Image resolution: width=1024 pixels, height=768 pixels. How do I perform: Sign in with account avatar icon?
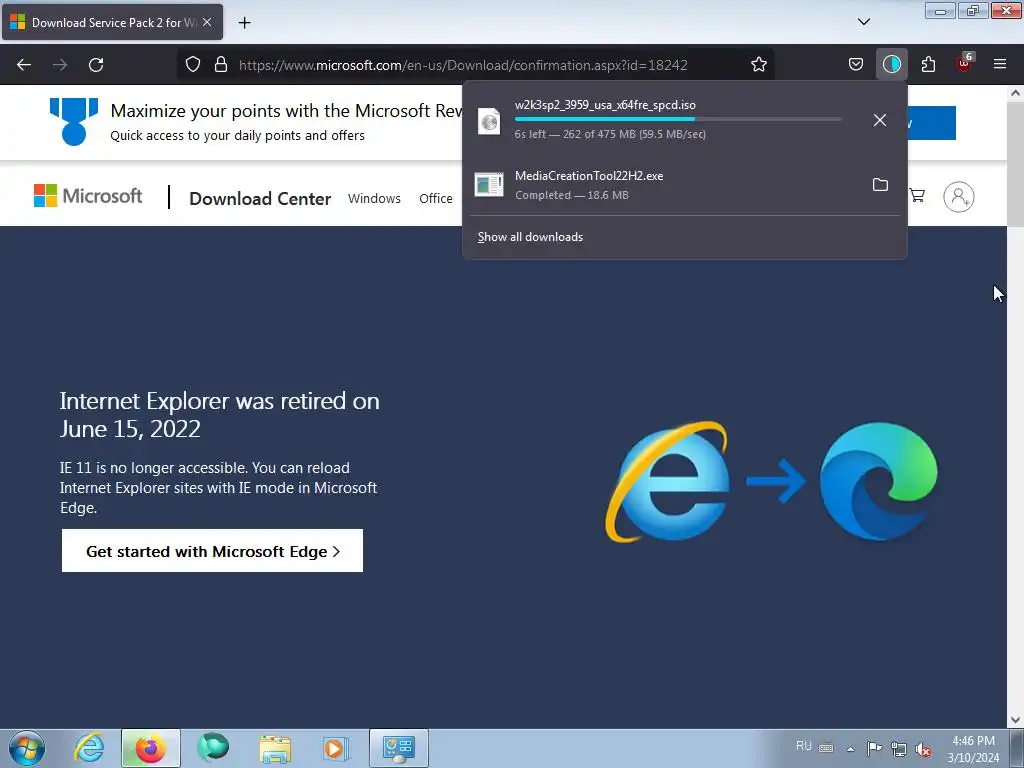click(x=958, y=197)
